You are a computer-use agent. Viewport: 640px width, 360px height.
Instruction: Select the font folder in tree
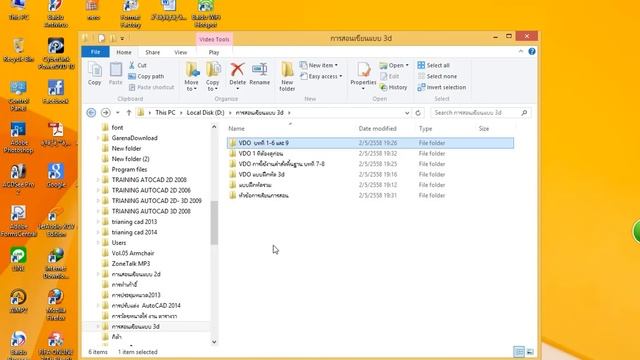tap(117, 127)
